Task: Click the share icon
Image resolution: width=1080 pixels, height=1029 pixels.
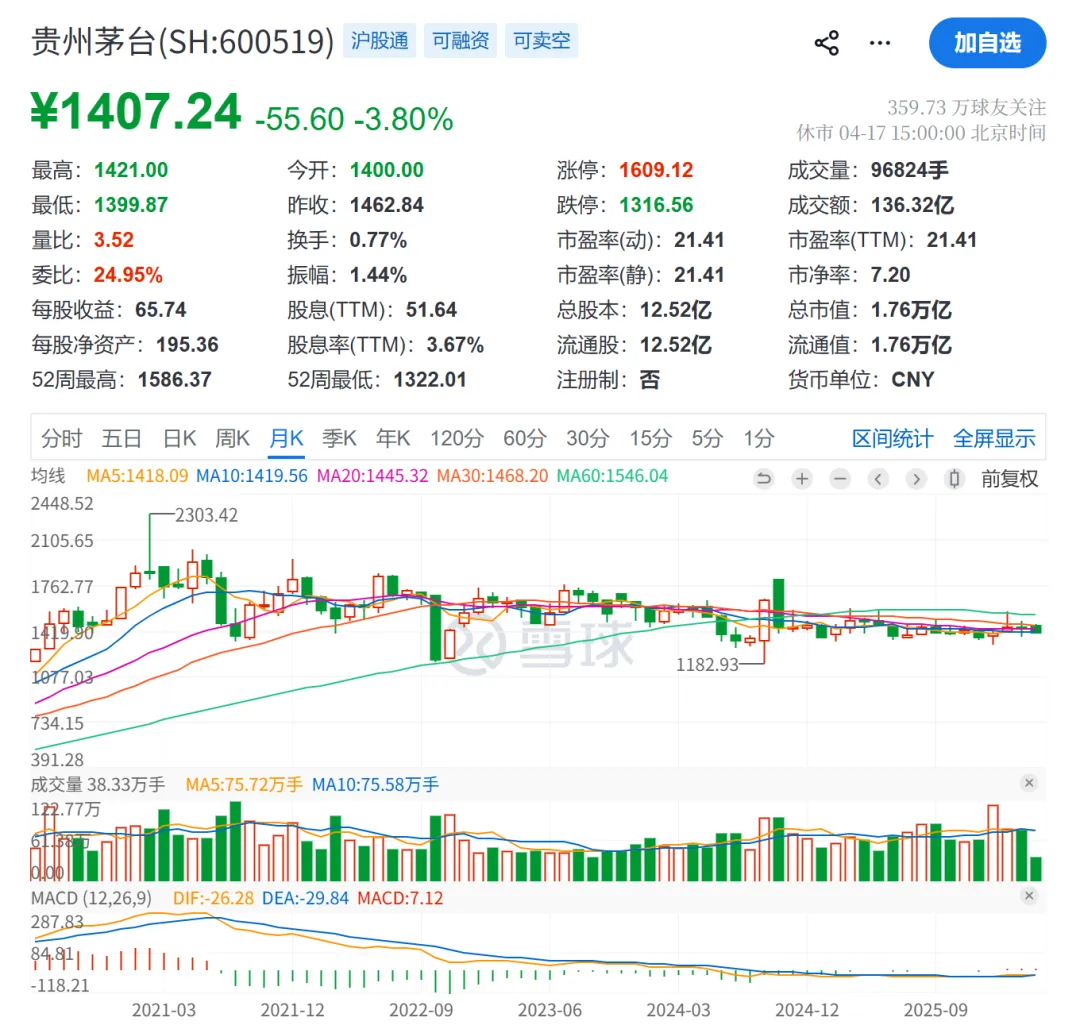Action: pos(827,43)
